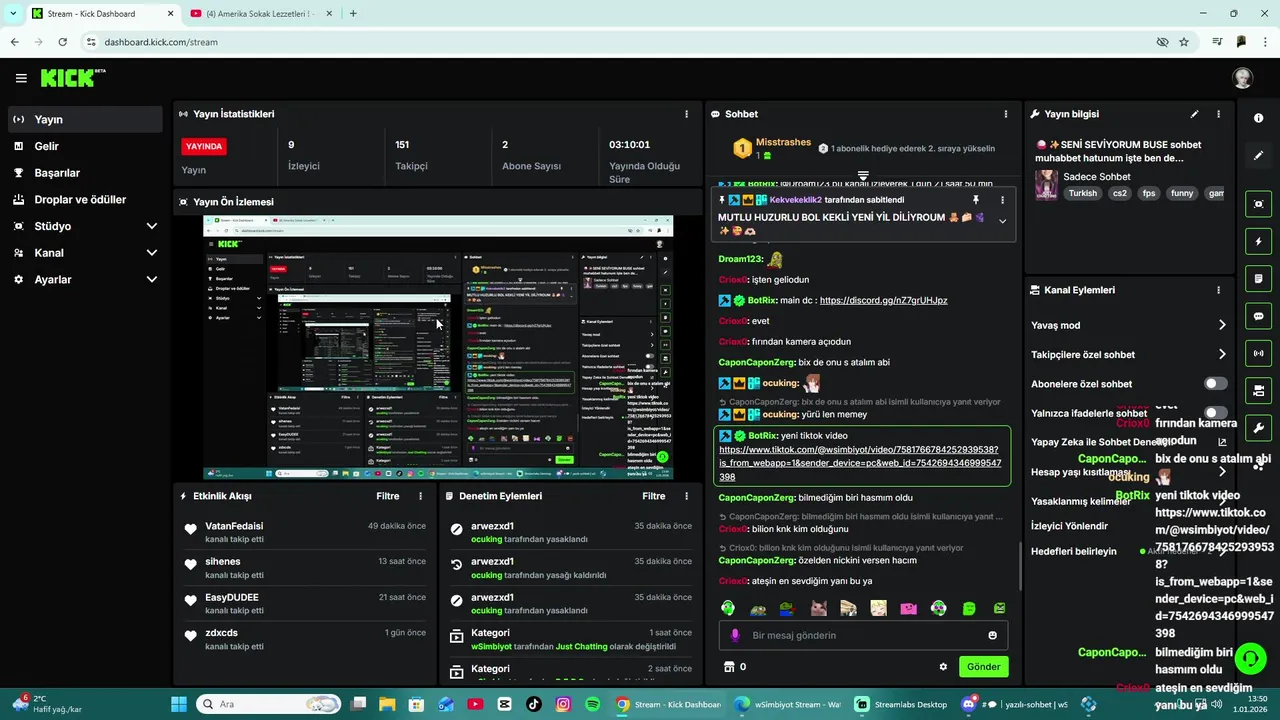Click the broadcast signal icon in right rail

point(1258,353)
